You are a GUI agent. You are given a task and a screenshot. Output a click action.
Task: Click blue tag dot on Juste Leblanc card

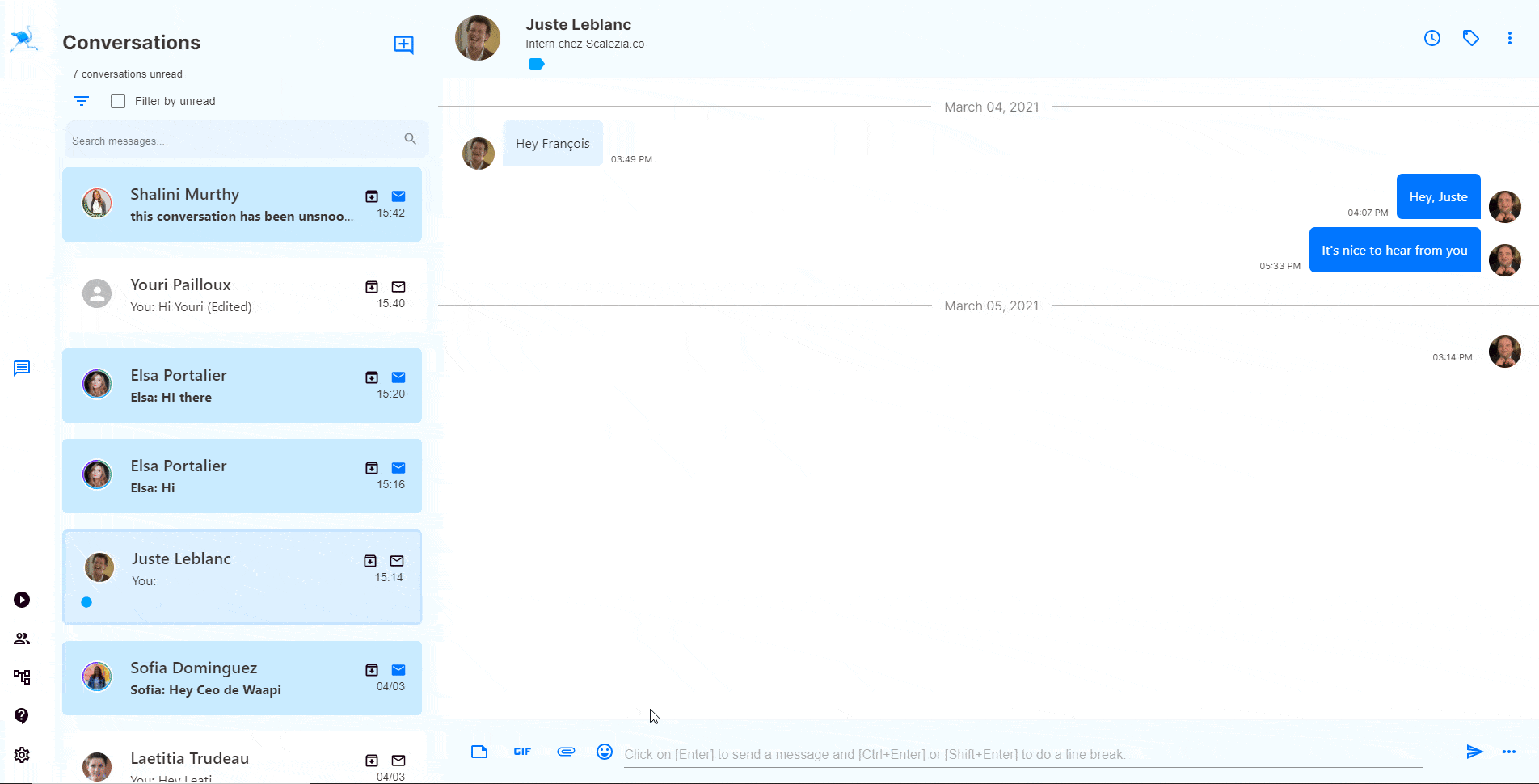(x=86, y=602)
